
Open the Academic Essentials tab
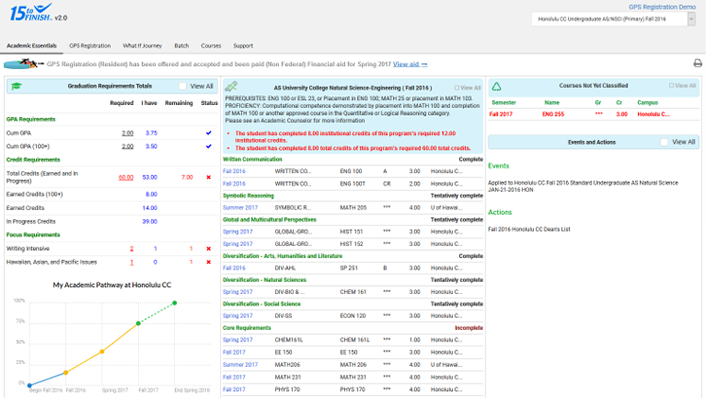(x=32, y=45)
